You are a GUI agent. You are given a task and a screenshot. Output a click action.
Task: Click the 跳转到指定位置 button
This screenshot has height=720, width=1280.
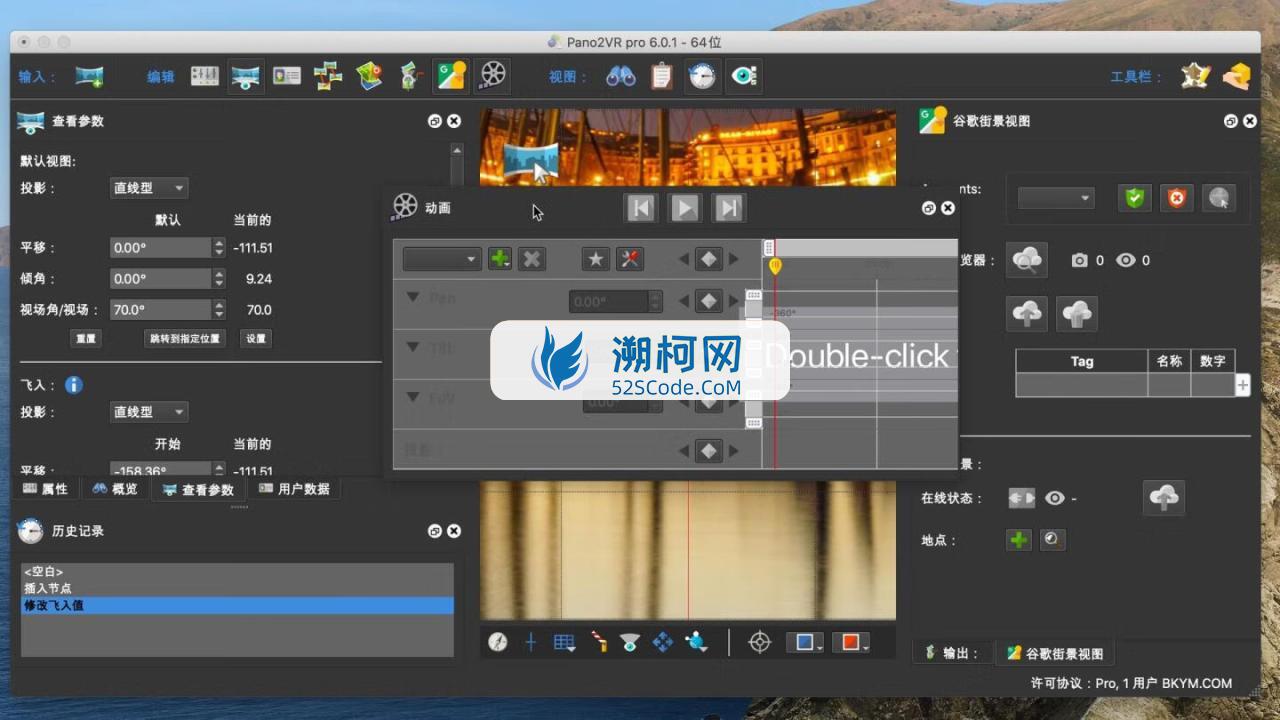point(184,339)
